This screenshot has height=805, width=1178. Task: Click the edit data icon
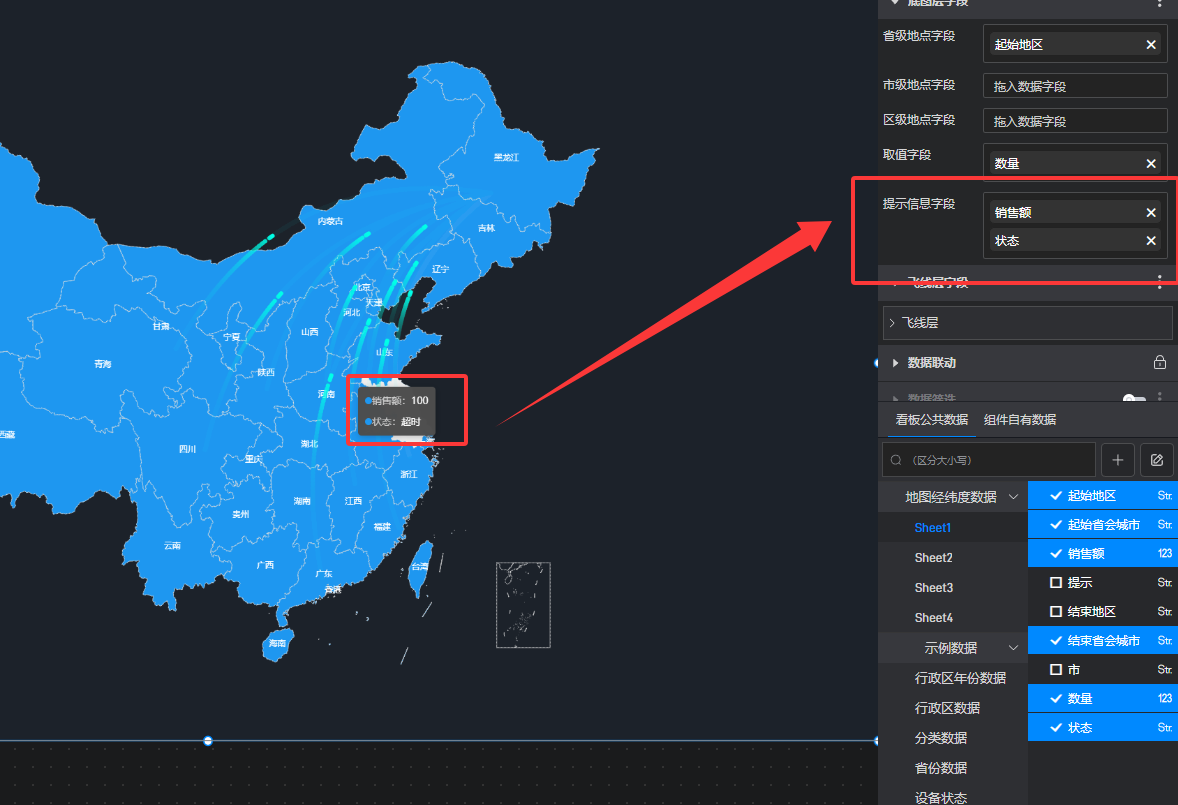pos(1157,460)
